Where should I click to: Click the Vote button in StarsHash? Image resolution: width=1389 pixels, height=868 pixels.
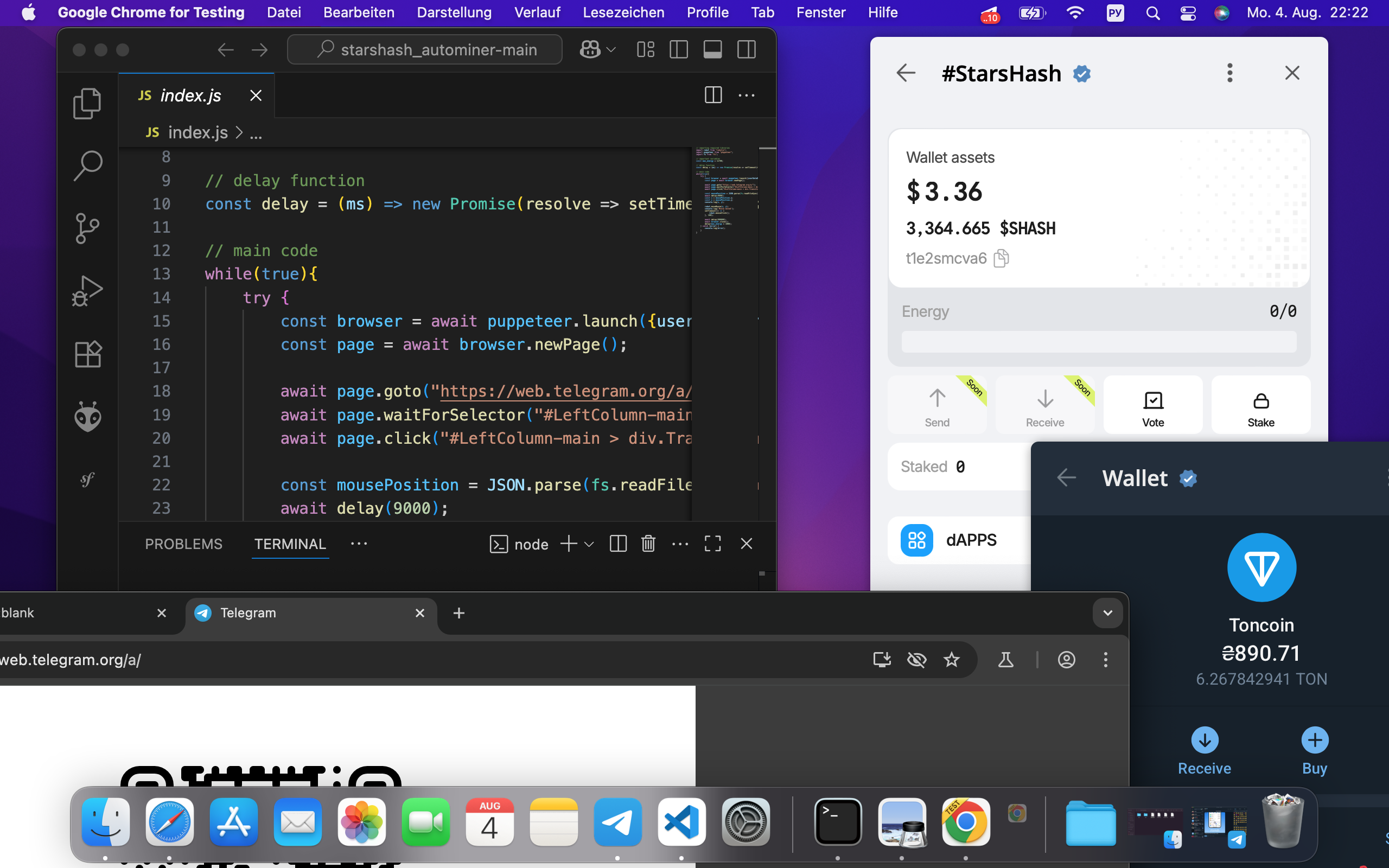[x=1152, y=405]
